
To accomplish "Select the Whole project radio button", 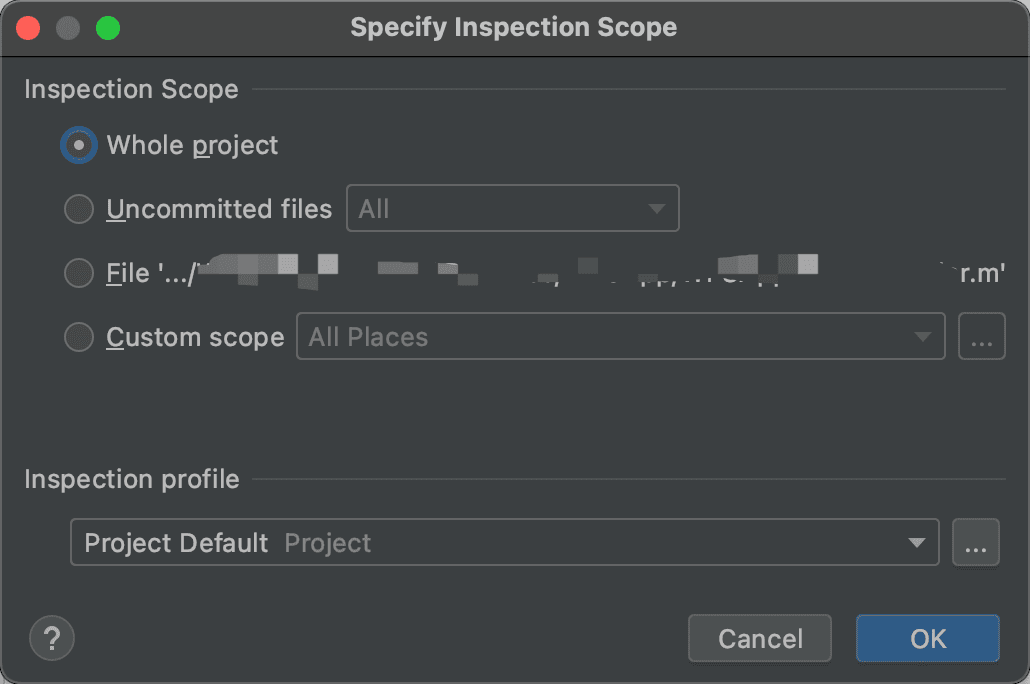I will [79, 145].
